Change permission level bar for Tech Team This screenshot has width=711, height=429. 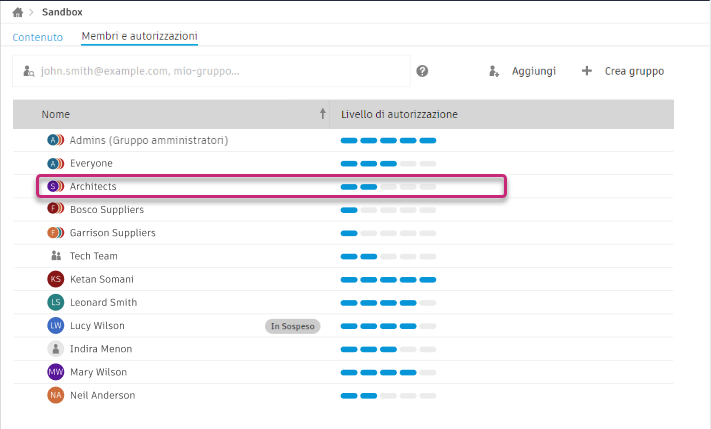tap(388, 257)
